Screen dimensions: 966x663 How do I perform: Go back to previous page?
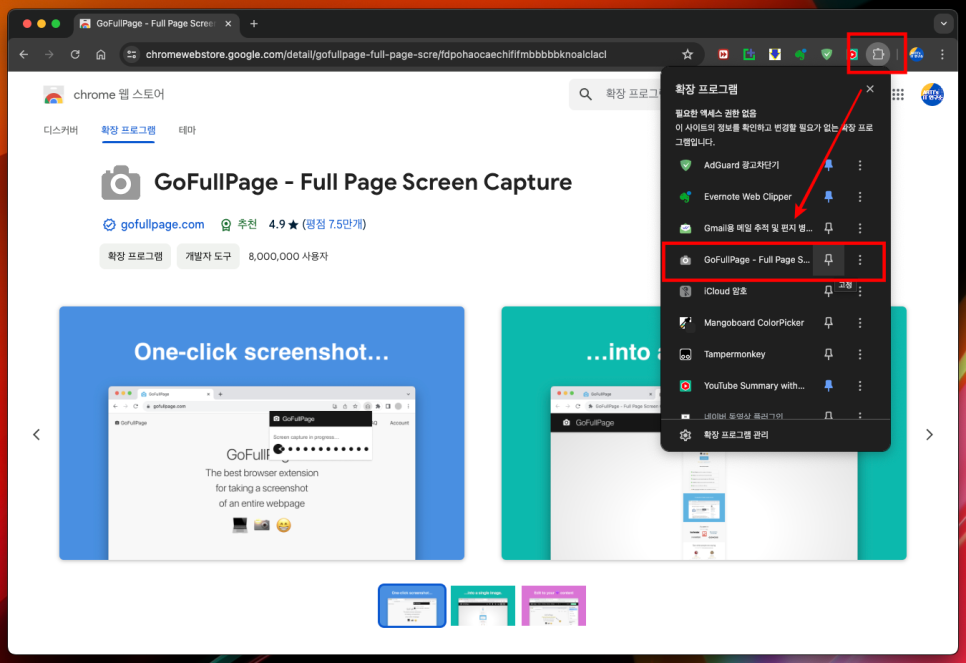click(x=23, y=54)
